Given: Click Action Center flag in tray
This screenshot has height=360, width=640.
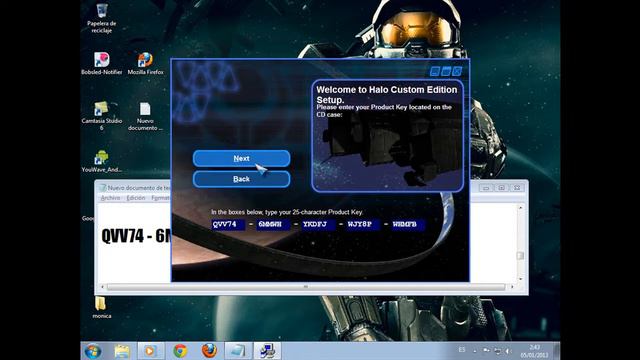Looking at the screenshot, I should click(x=486, y=350).
